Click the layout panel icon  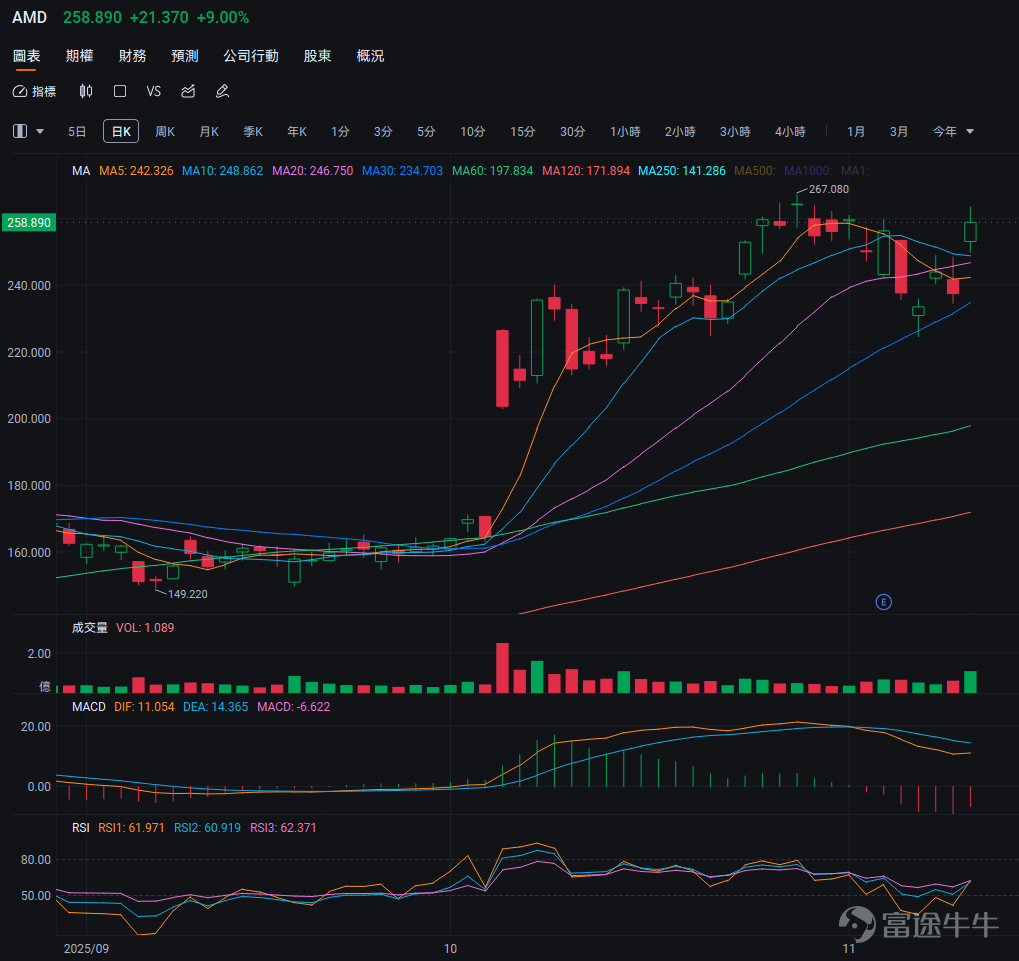[20, 131]
